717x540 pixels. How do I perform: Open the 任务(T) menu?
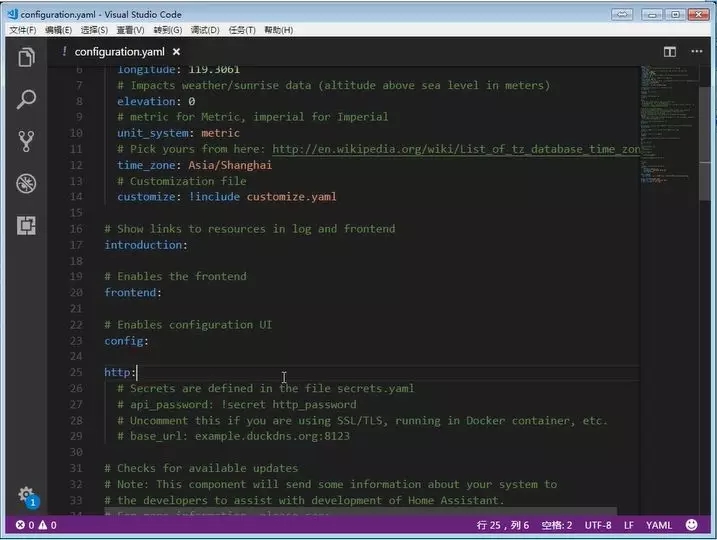(x=242, y=30)
